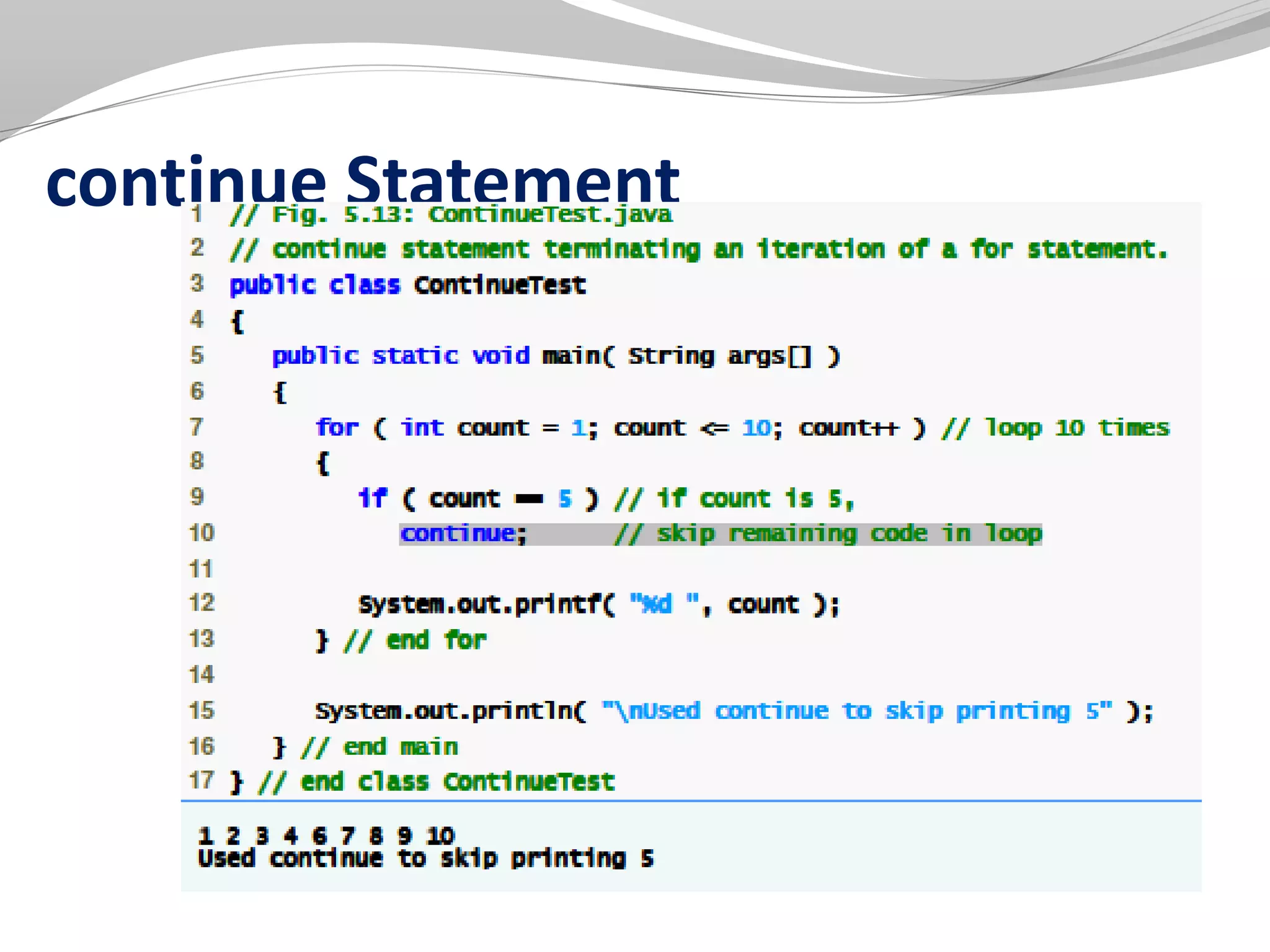Click the 'if ( count == 5 )' condition
This screenshot has height=952, width=1270.
[x=478, y=498]
